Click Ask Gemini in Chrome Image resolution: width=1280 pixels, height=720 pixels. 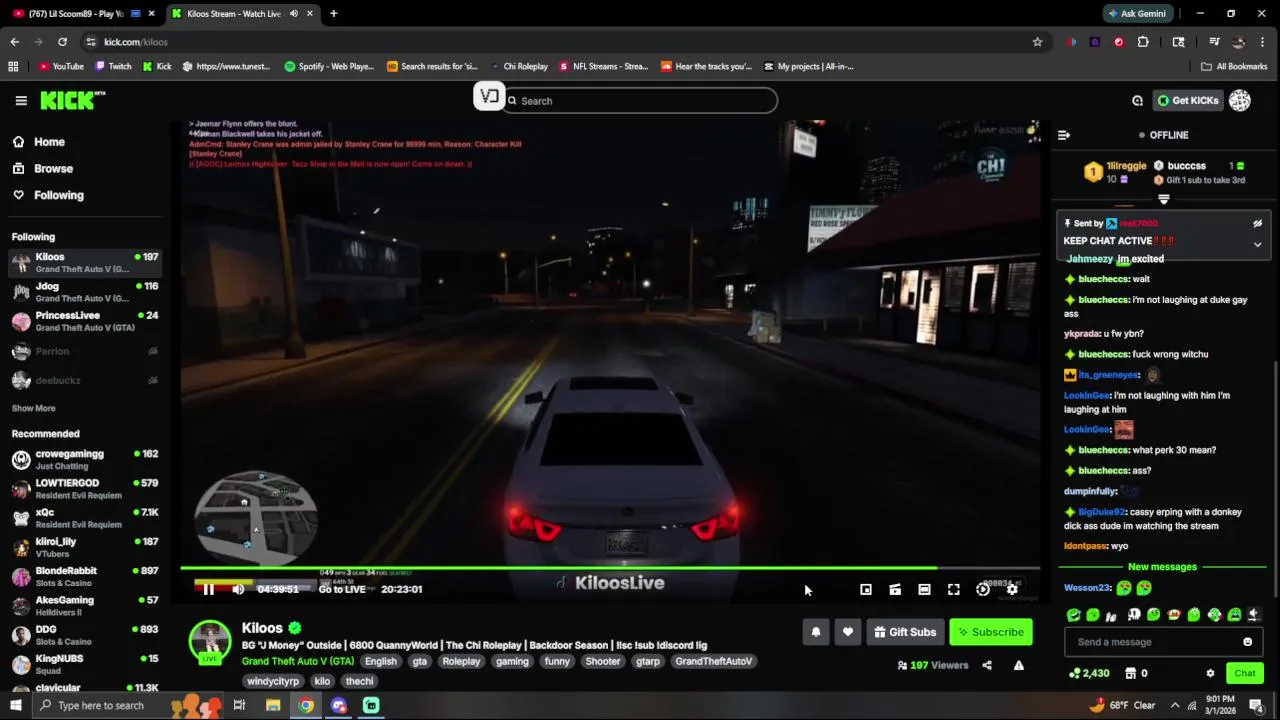tap(1137, 14)
